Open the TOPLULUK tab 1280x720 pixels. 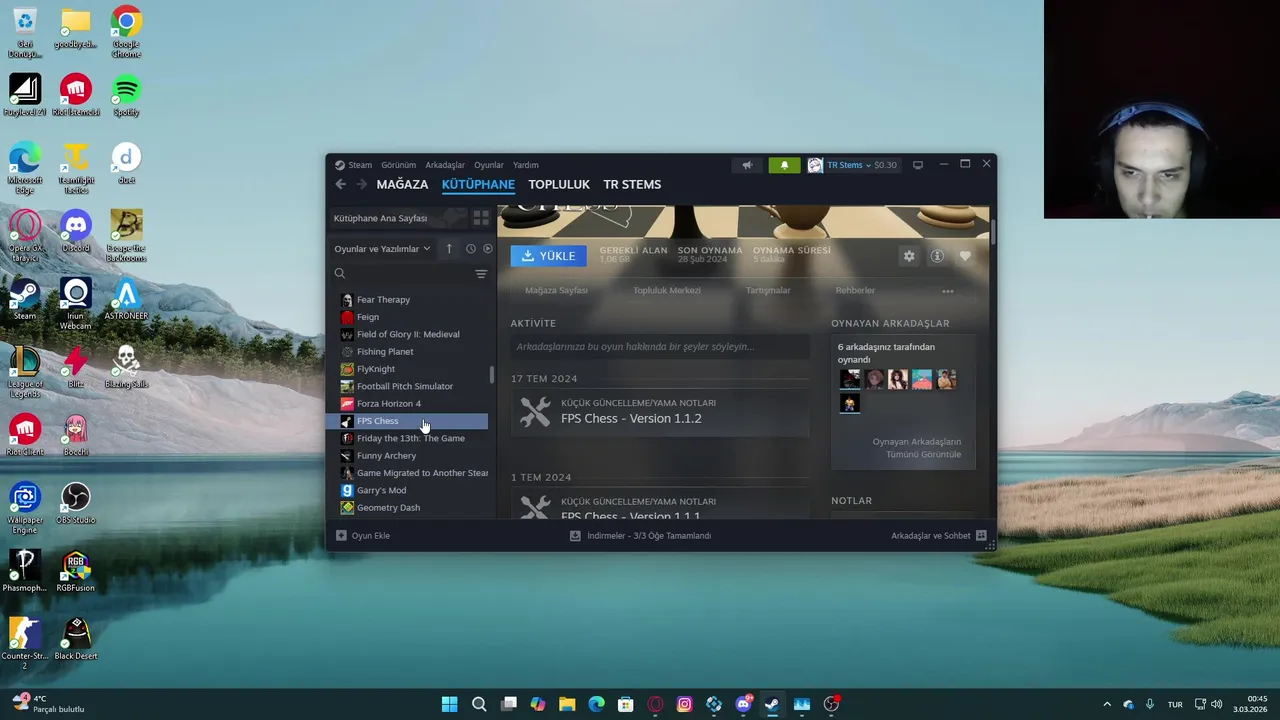559,184
